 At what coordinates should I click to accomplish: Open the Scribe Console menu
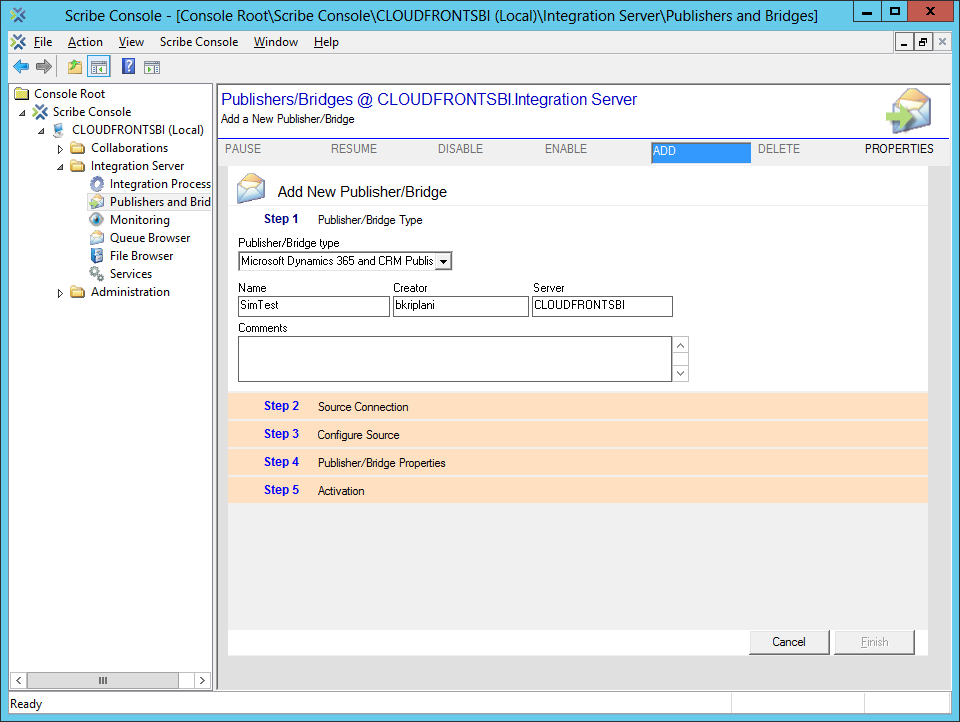click(x=198, y=42)
